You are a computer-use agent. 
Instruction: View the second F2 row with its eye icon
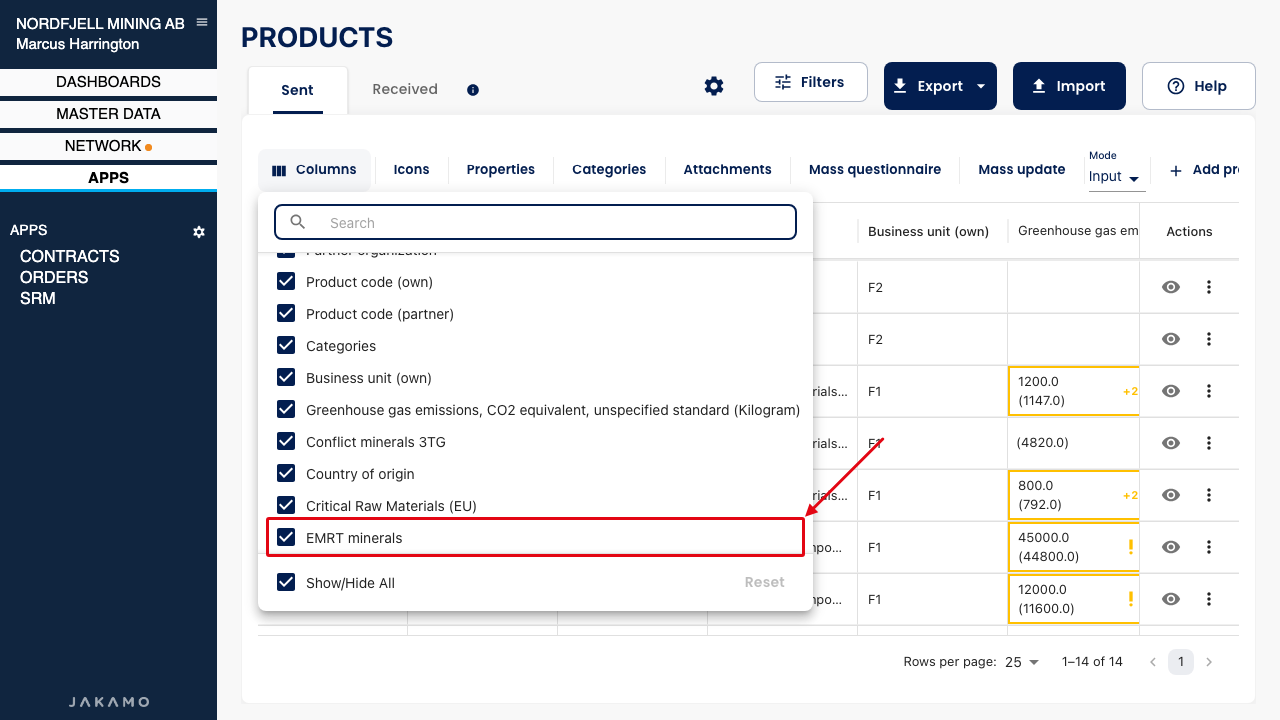[x=1171, y=339]
